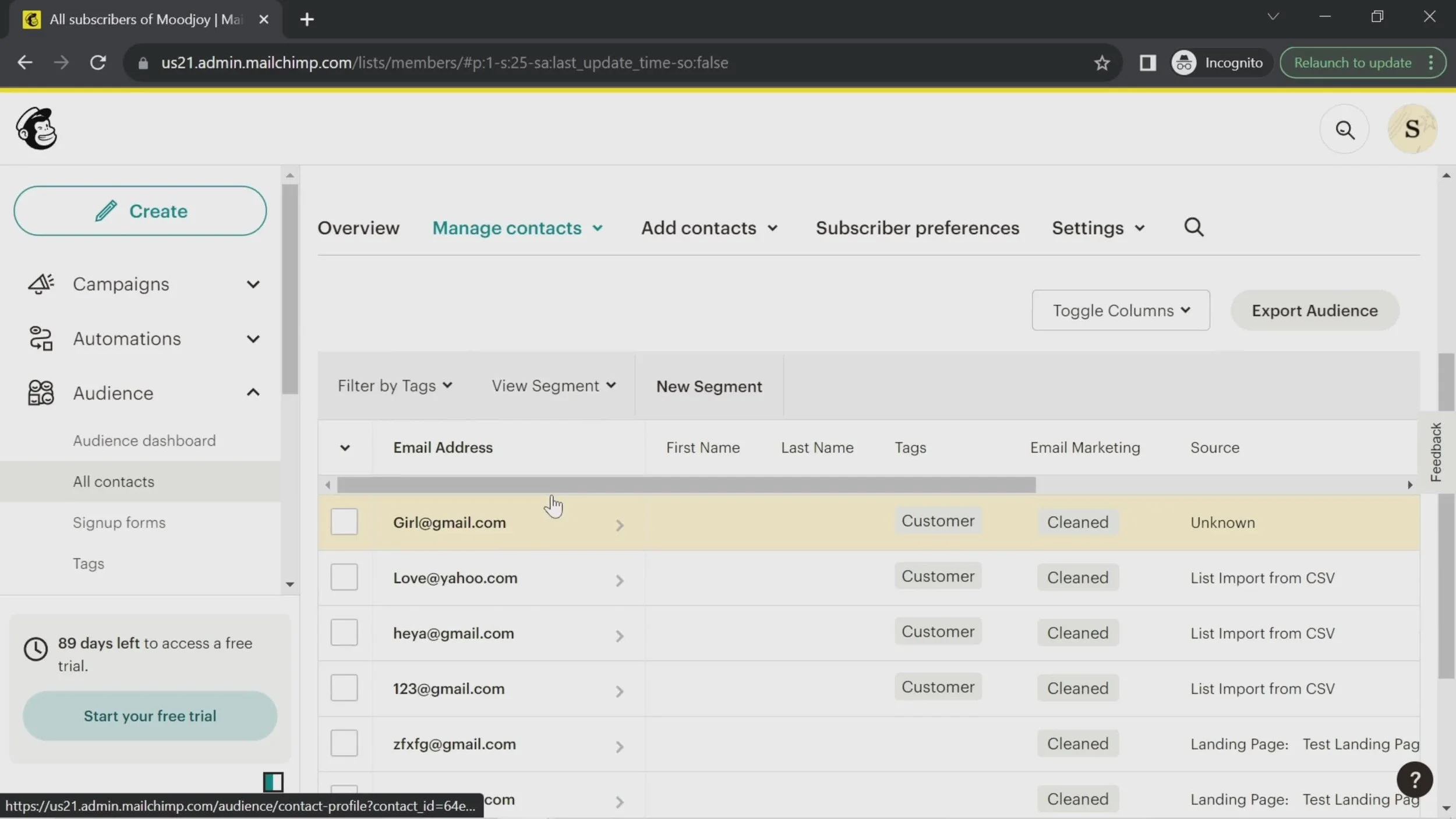
Task: Tick the checkbox next to heya@gmail.com
Action: pyautogui.click(x=344, y=633)
